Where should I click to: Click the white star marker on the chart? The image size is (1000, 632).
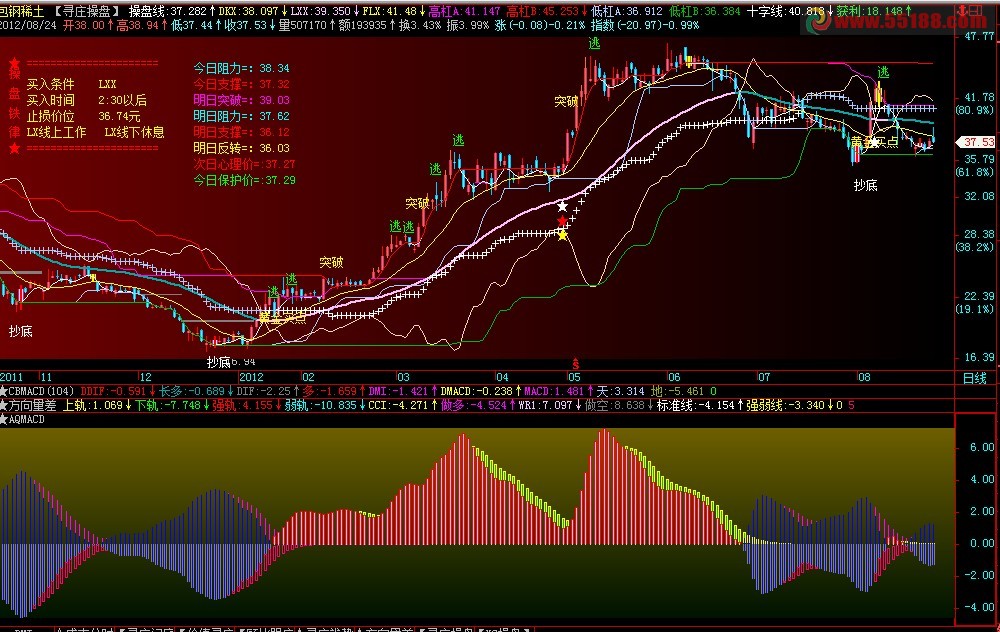tap(562, 207)
